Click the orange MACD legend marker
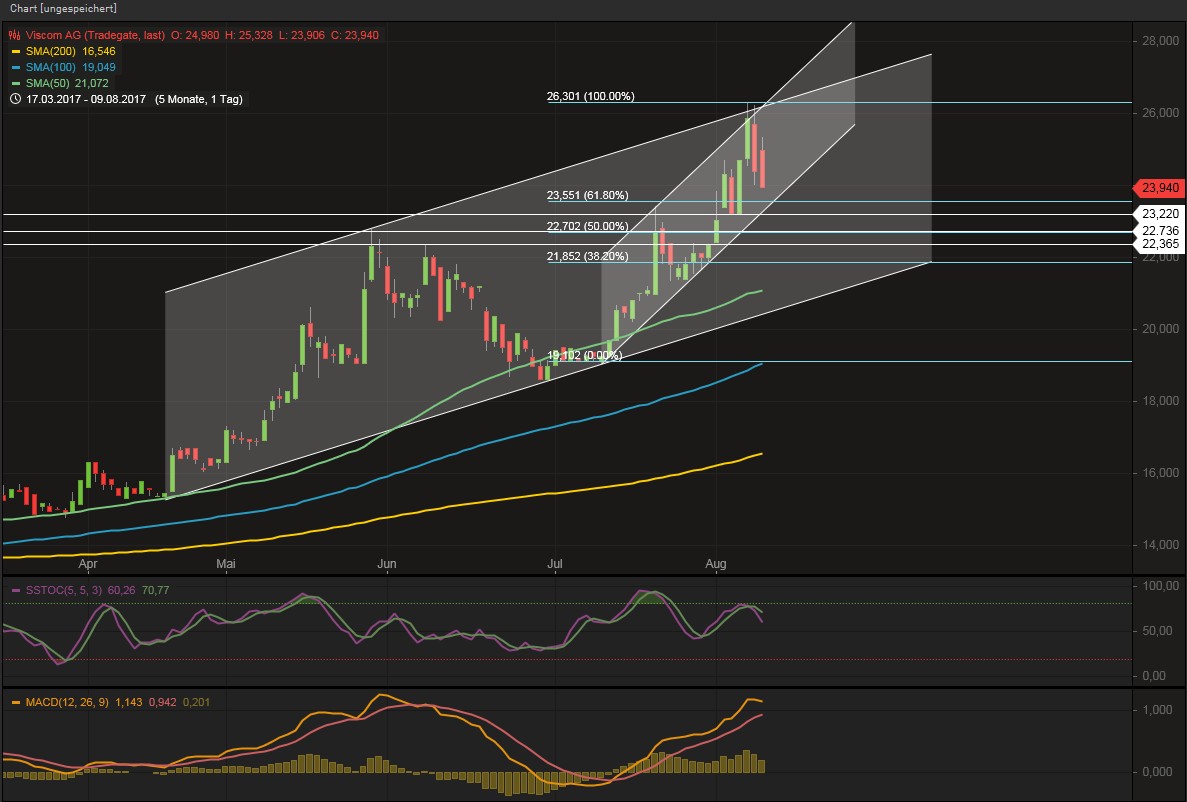 [x=15, y=702]
